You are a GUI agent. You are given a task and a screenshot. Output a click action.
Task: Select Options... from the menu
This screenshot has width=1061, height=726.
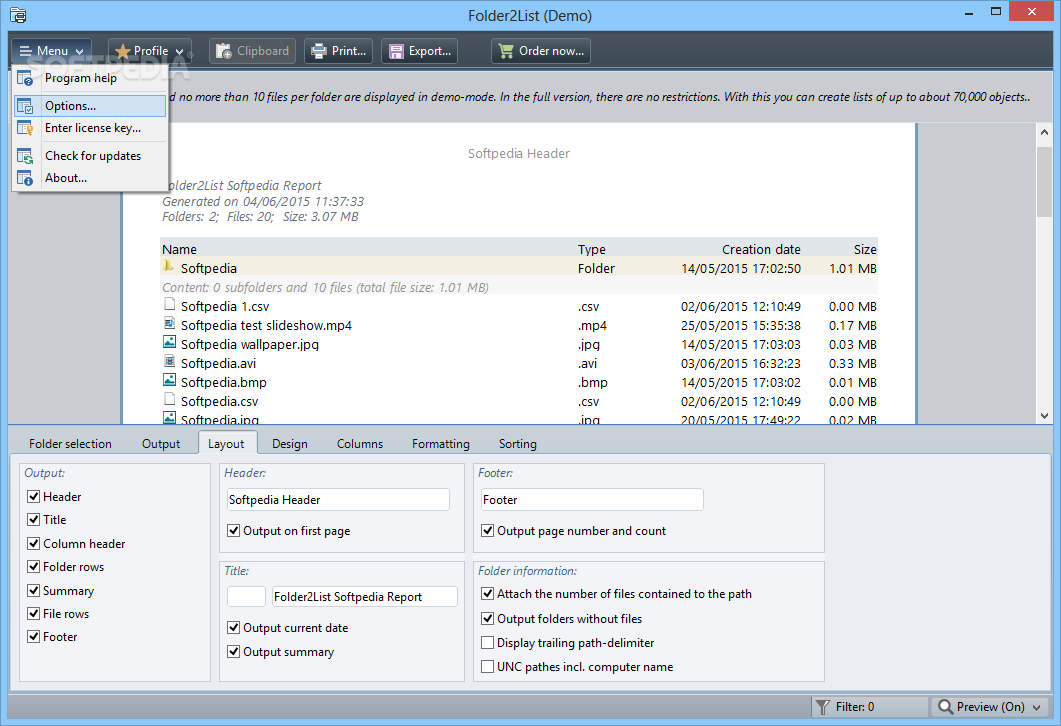click(89, 106)
